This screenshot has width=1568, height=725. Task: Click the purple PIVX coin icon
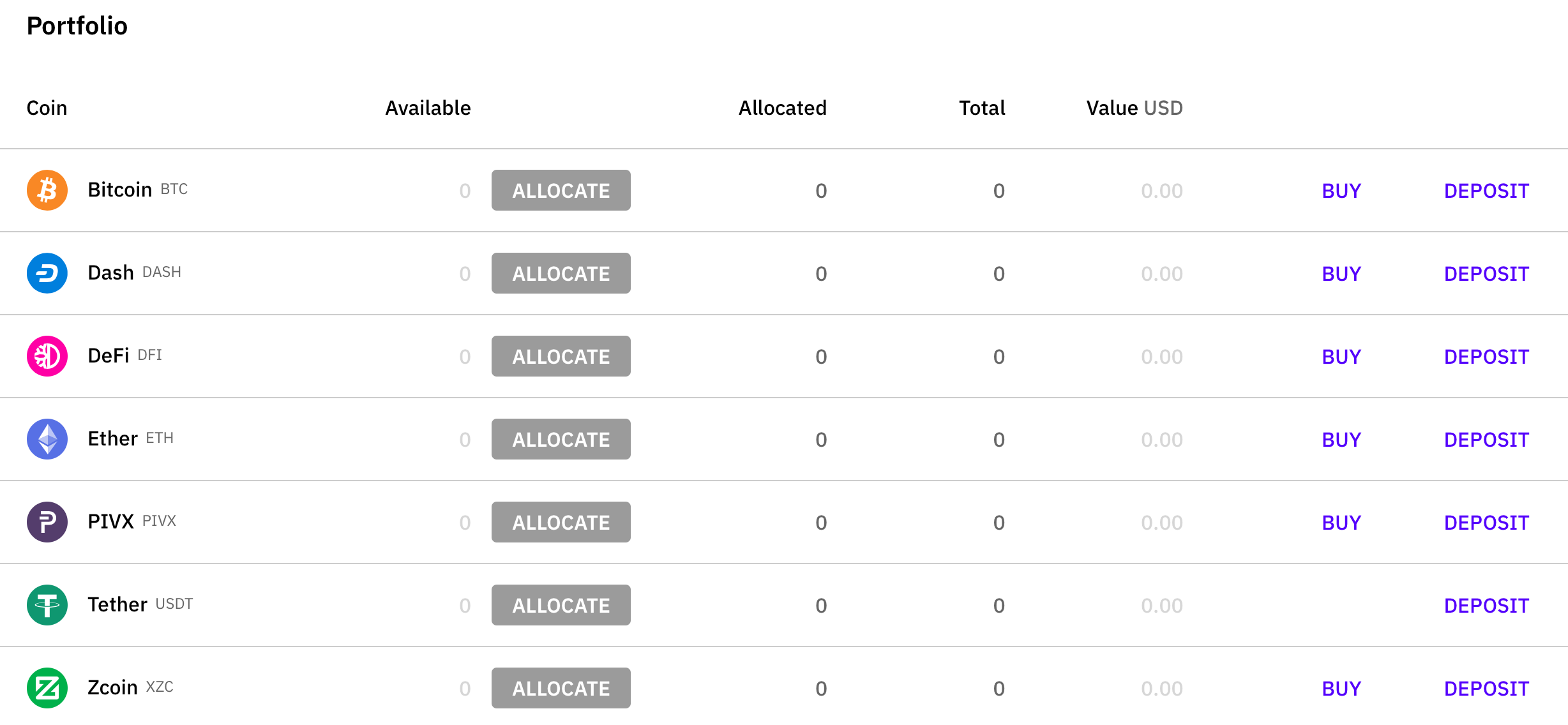click(x=47, y=522)
